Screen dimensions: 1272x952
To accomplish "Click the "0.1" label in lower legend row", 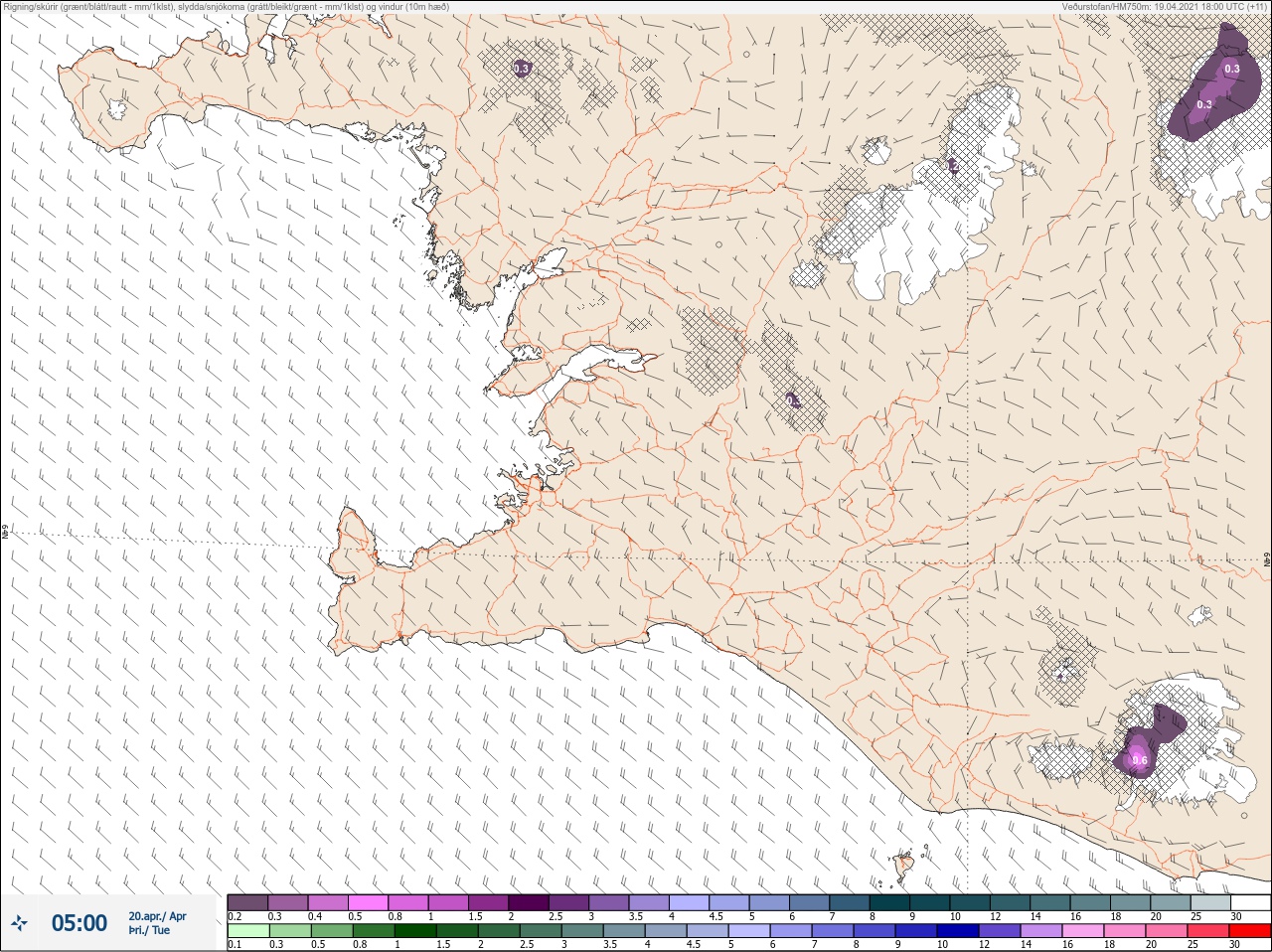I will [x=235, y=944].
